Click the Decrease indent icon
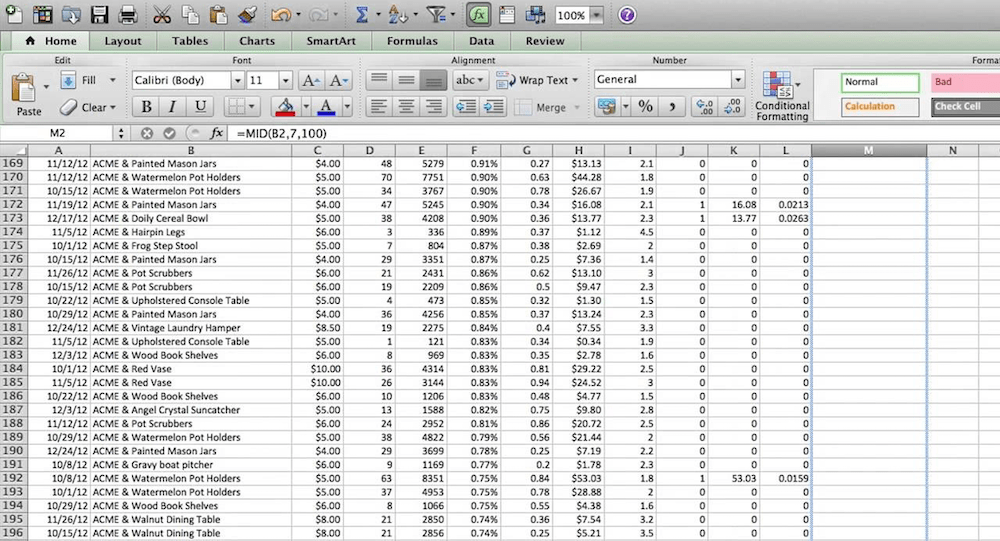This screenshot has width=1000, height=541. pyautogui.click(x=466, y=107)
